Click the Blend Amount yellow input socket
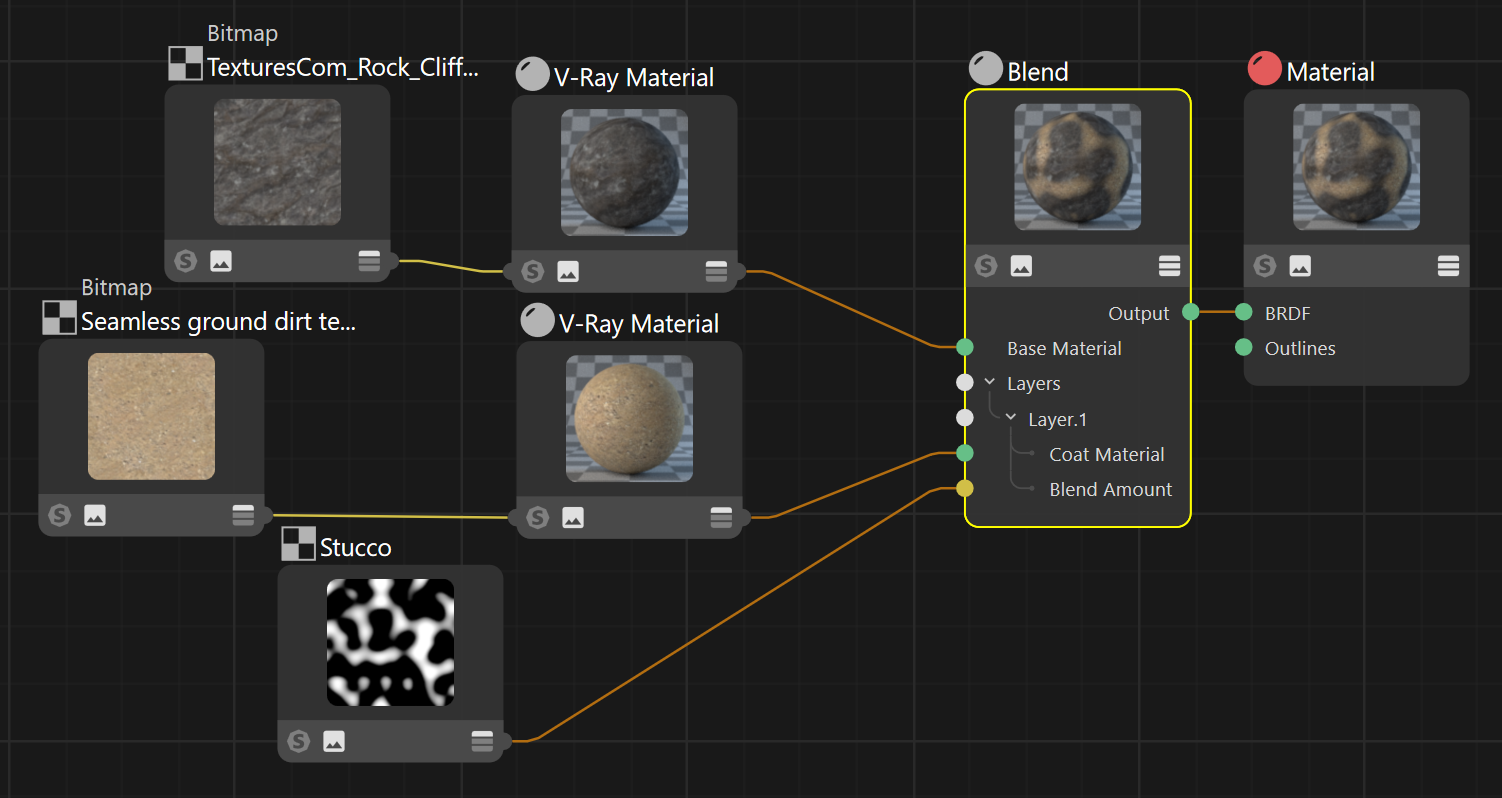 point(964,489)
